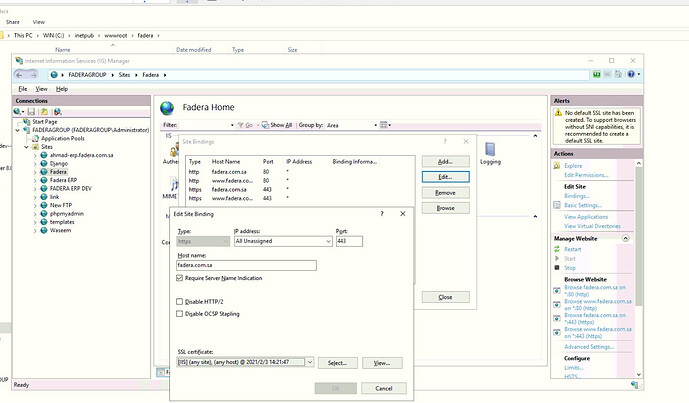The image size is (689, 403).
Task: Click the Actions pane vertical scrollbar
Action: coord(639,237)
